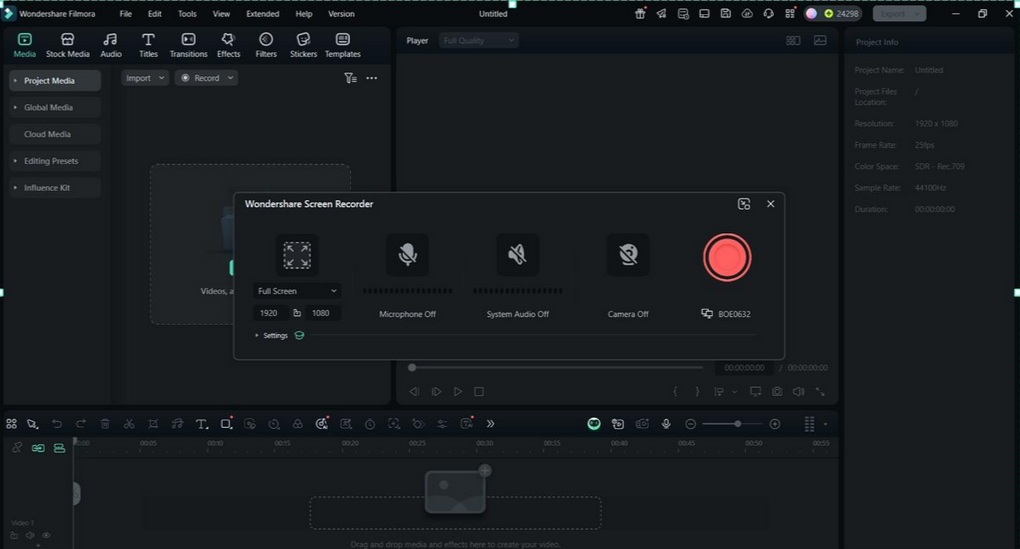Start recording with the red button
This screenshot has height=549, width=1020.
pyautogui.click(x=727, y=258)
